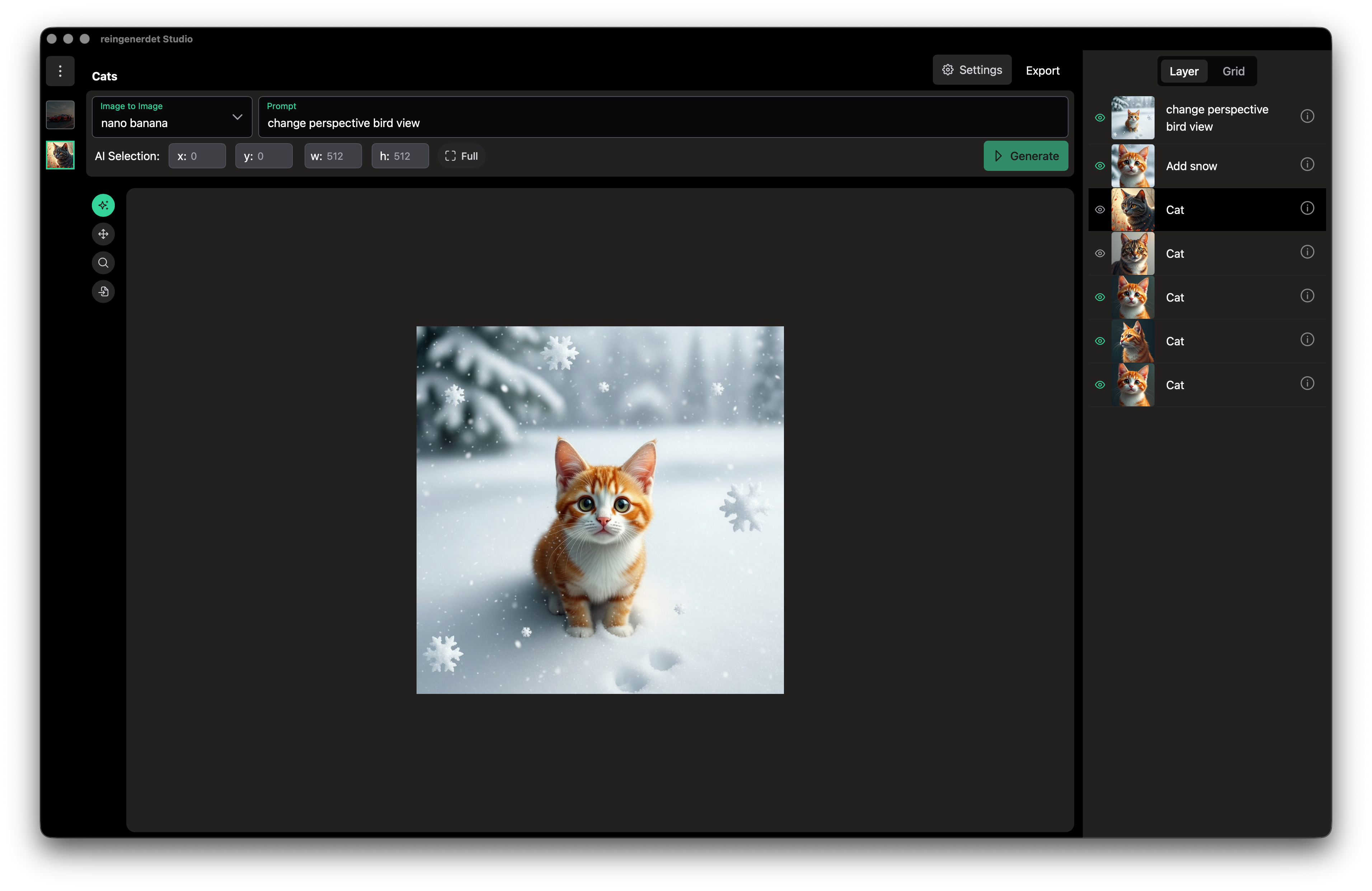Open the dark car project thumbnail

(x=60, y=115)
